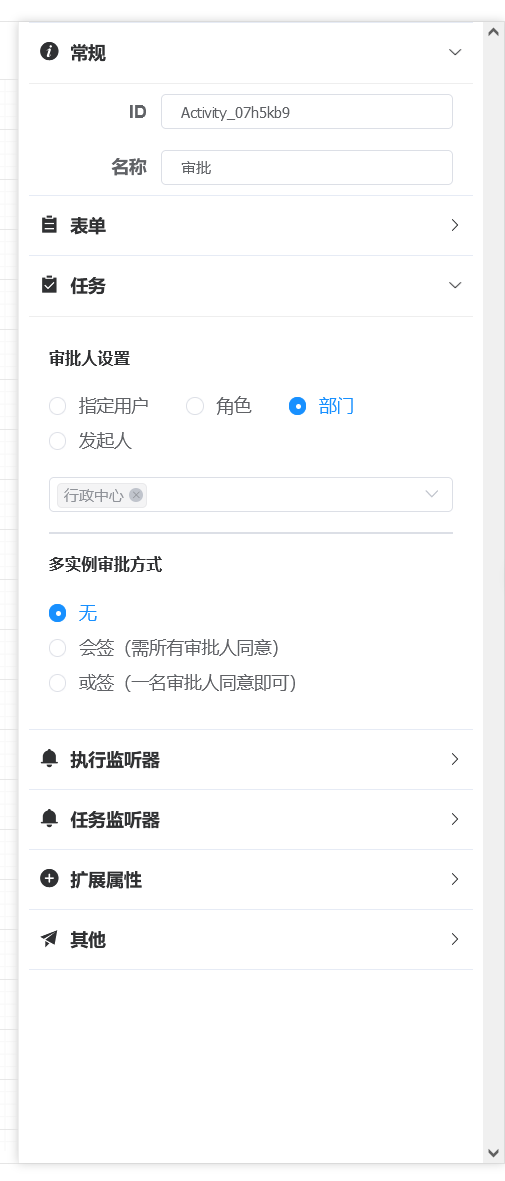Remove the 行政中心 tag with its x icon
The width and height of the screenshot is (505, 1181).
(136, 495)
